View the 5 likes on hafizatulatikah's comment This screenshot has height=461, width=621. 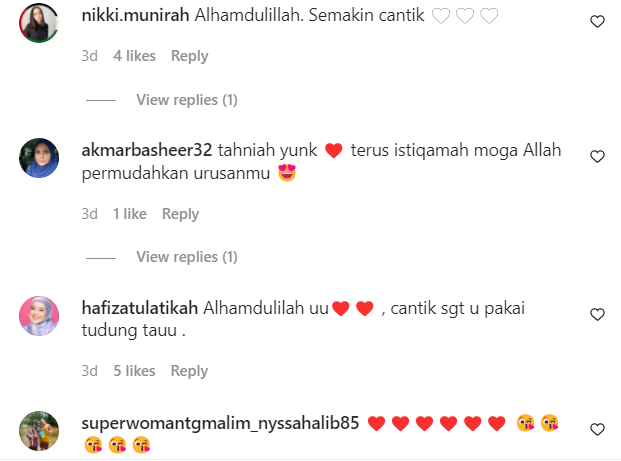134,371
